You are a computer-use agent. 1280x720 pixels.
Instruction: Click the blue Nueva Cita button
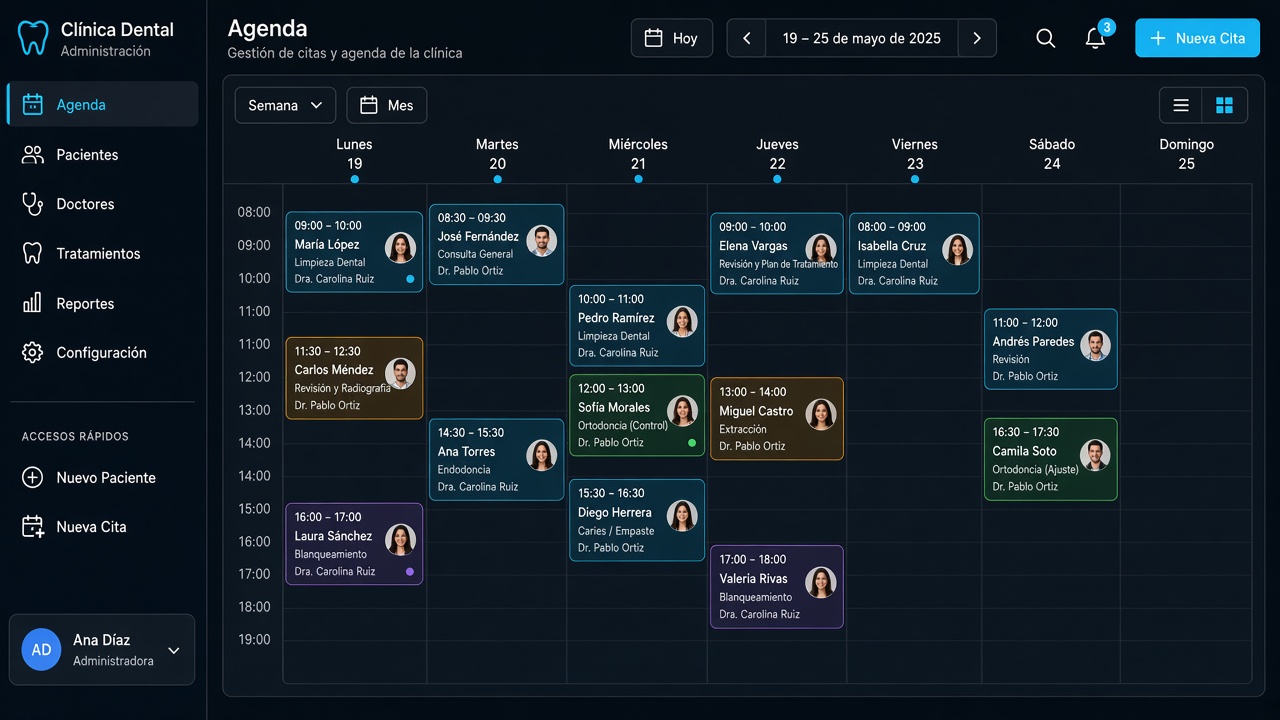point(1197,38)
